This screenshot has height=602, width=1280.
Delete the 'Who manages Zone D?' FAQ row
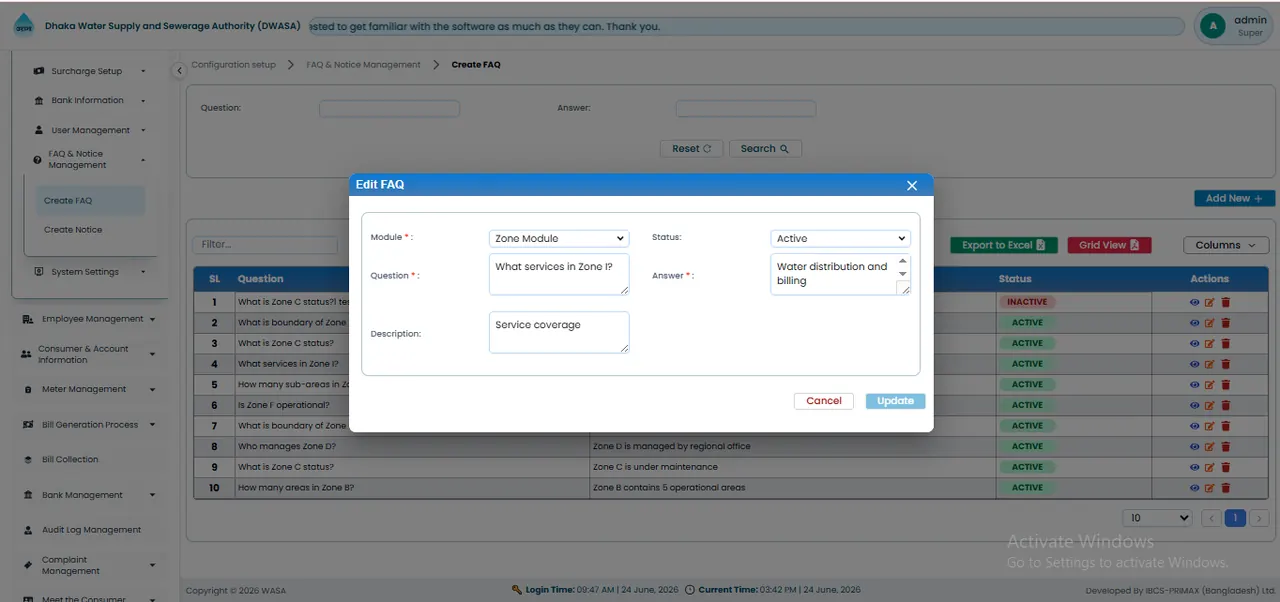(1226, 446)
